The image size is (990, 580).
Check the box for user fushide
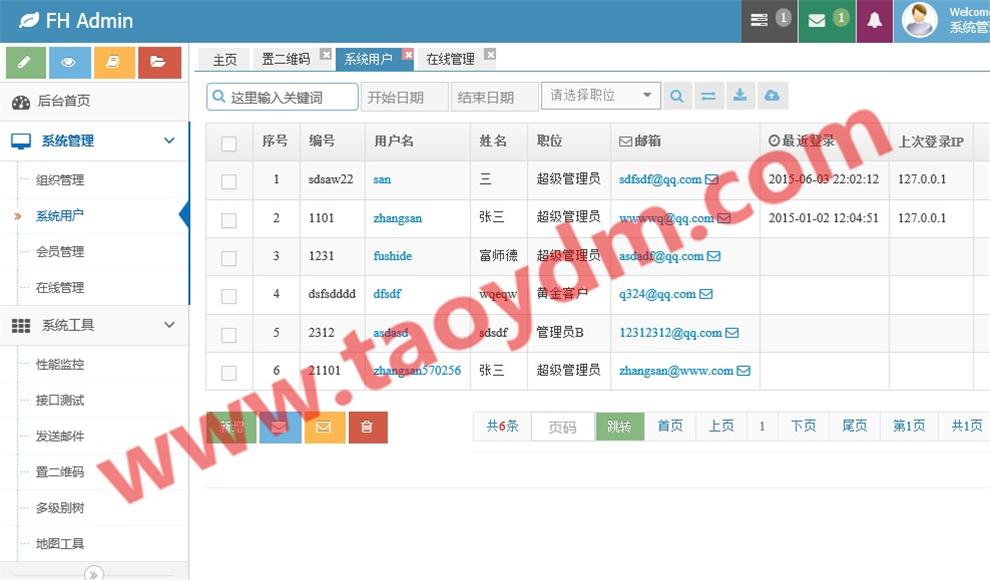point(229,258)
